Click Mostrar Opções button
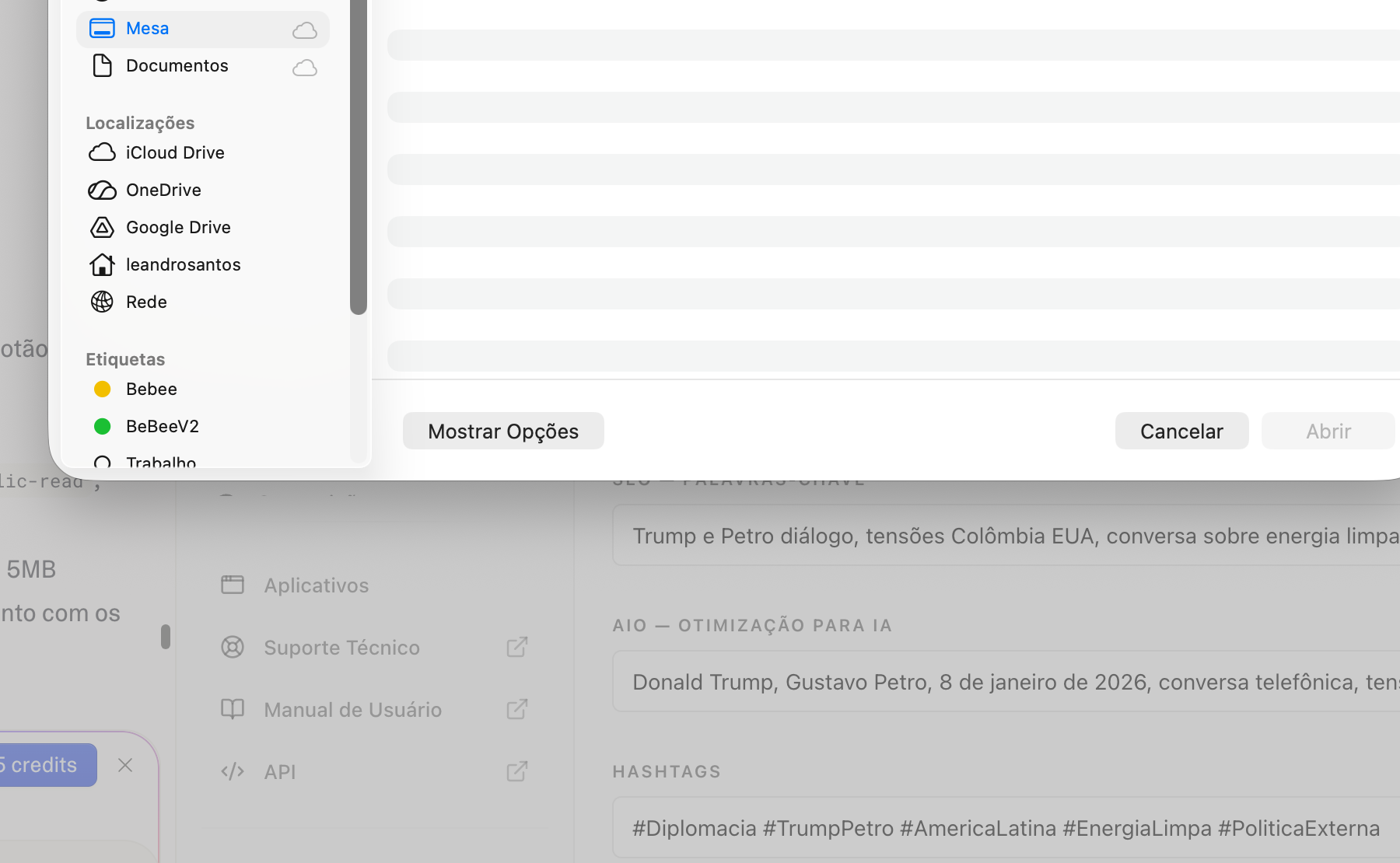Screen dimensions: 1400x863 tap(503, 431)
